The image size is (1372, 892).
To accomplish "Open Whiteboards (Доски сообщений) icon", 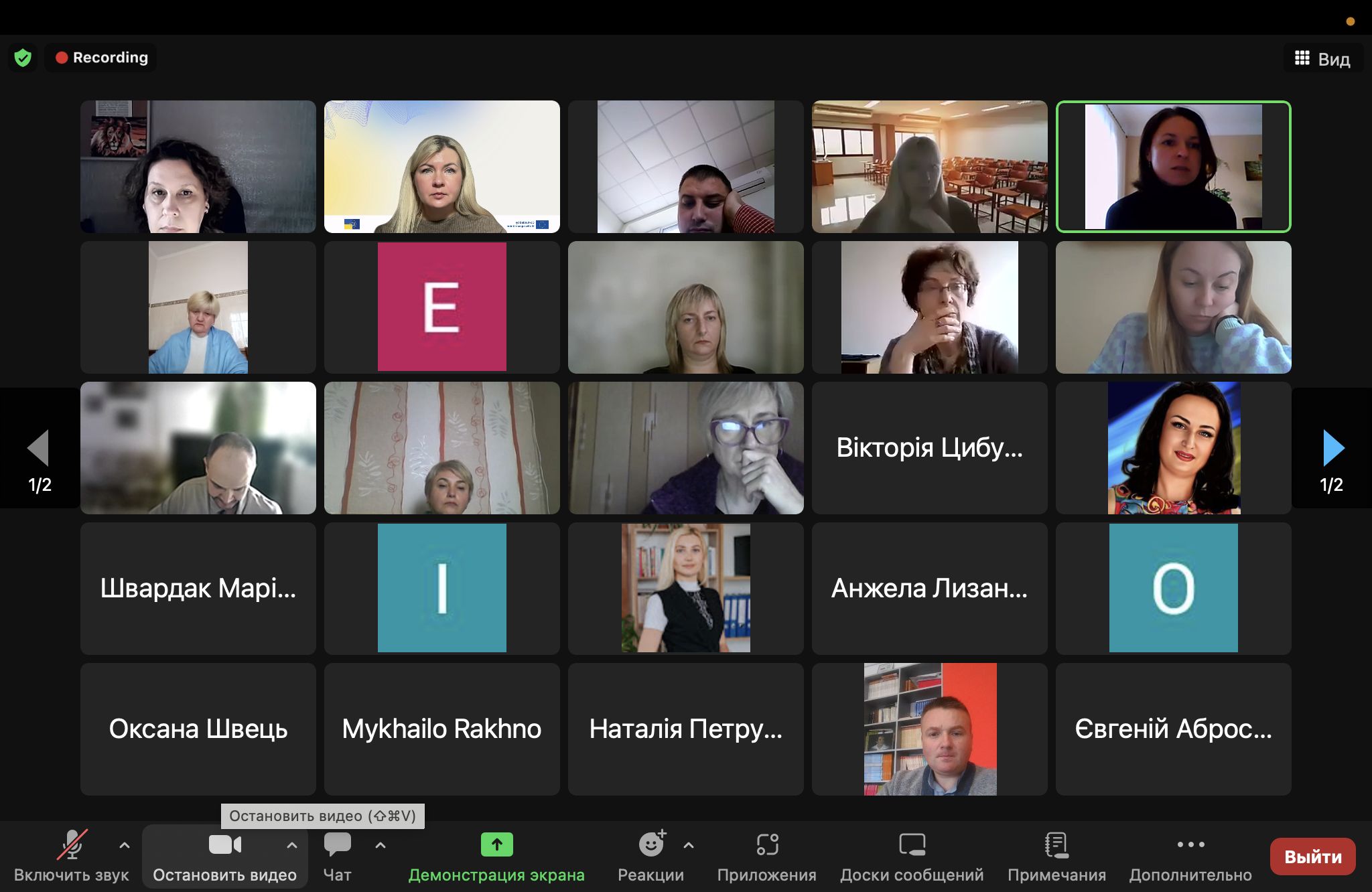I will pos(912,845).
